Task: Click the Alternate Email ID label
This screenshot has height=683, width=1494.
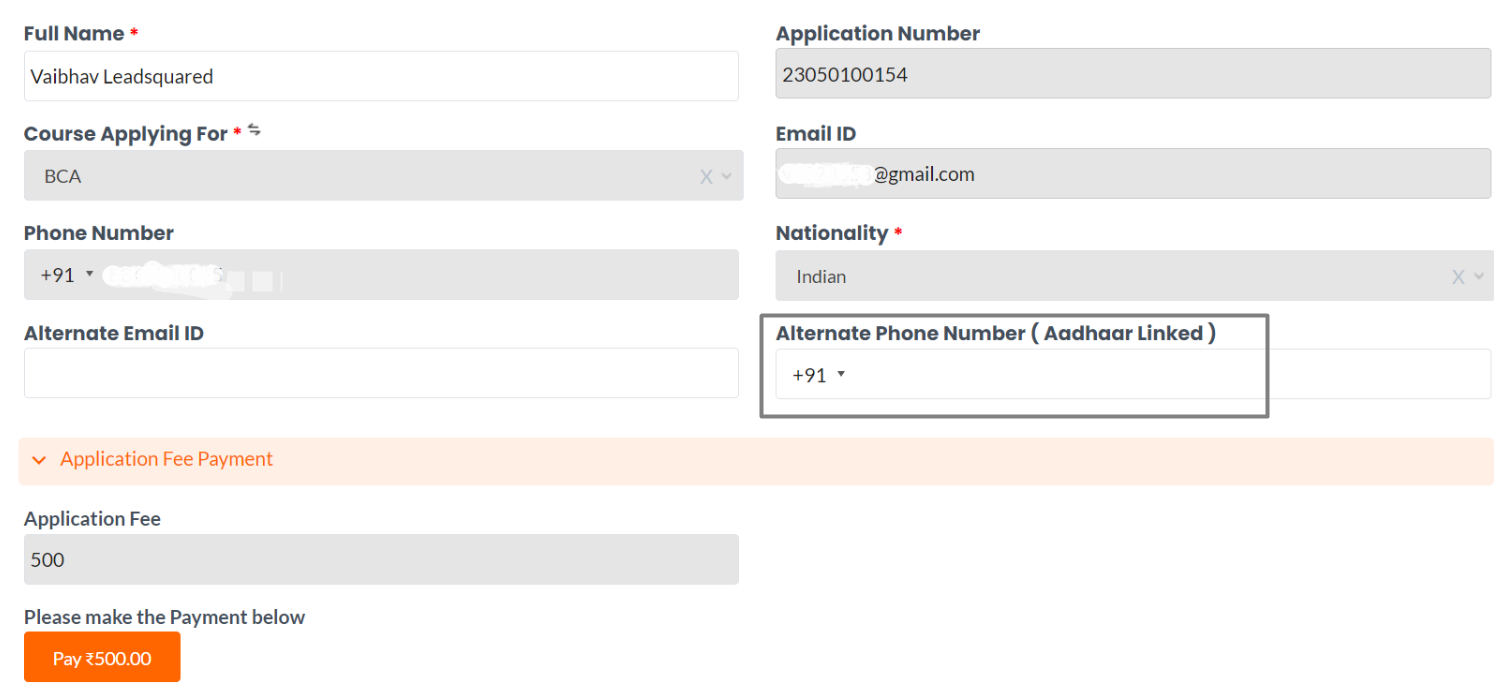Action: pos(114,333)
